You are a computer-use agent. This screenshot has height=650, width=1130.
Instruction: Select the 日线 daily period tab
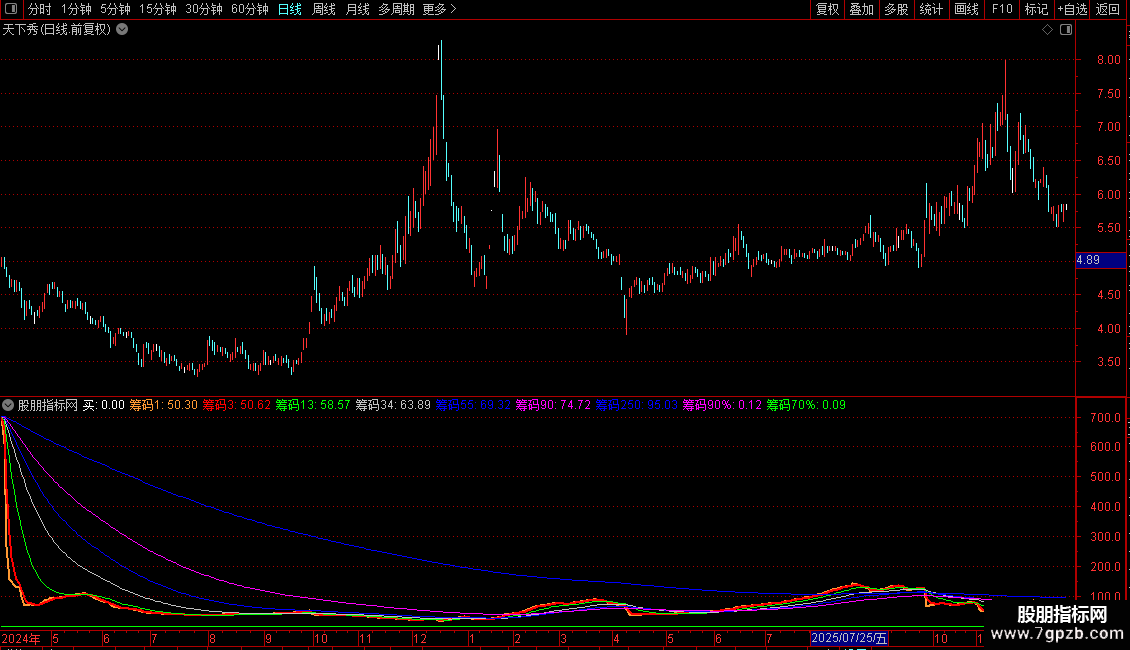click(x=290, y=9)
